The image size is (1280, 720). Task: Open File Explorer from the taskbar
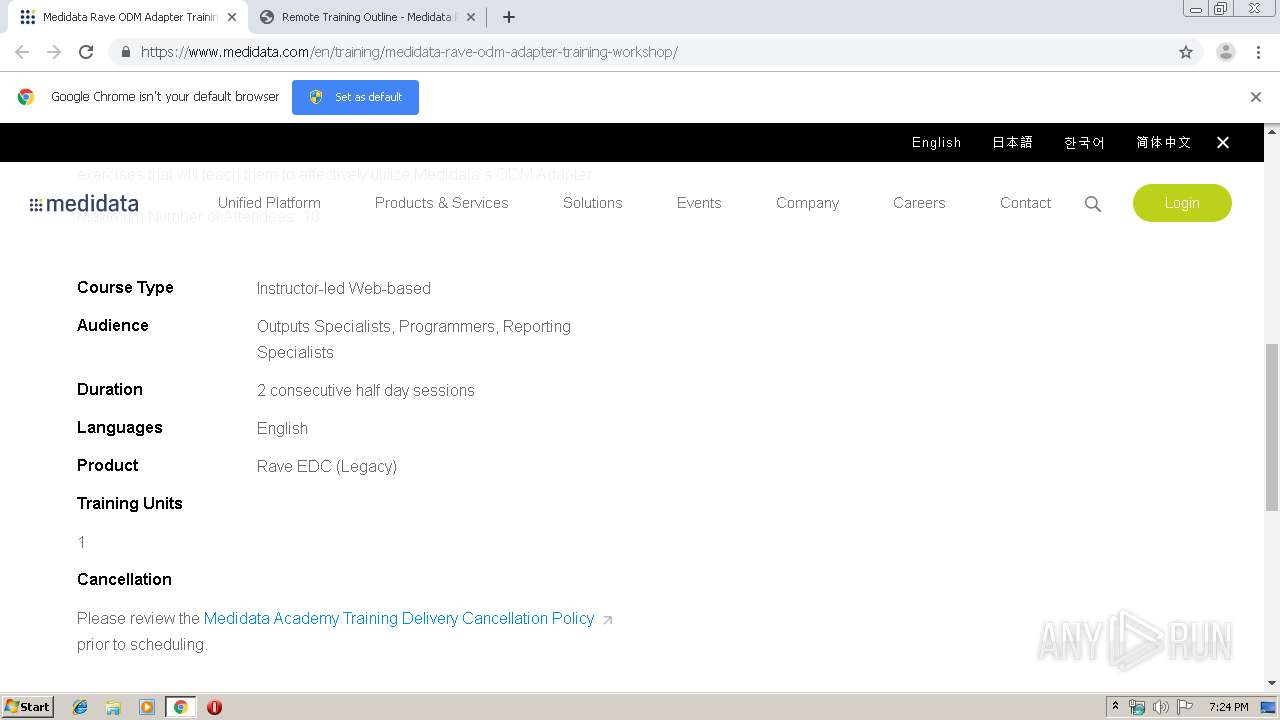(x=113, y=707)
